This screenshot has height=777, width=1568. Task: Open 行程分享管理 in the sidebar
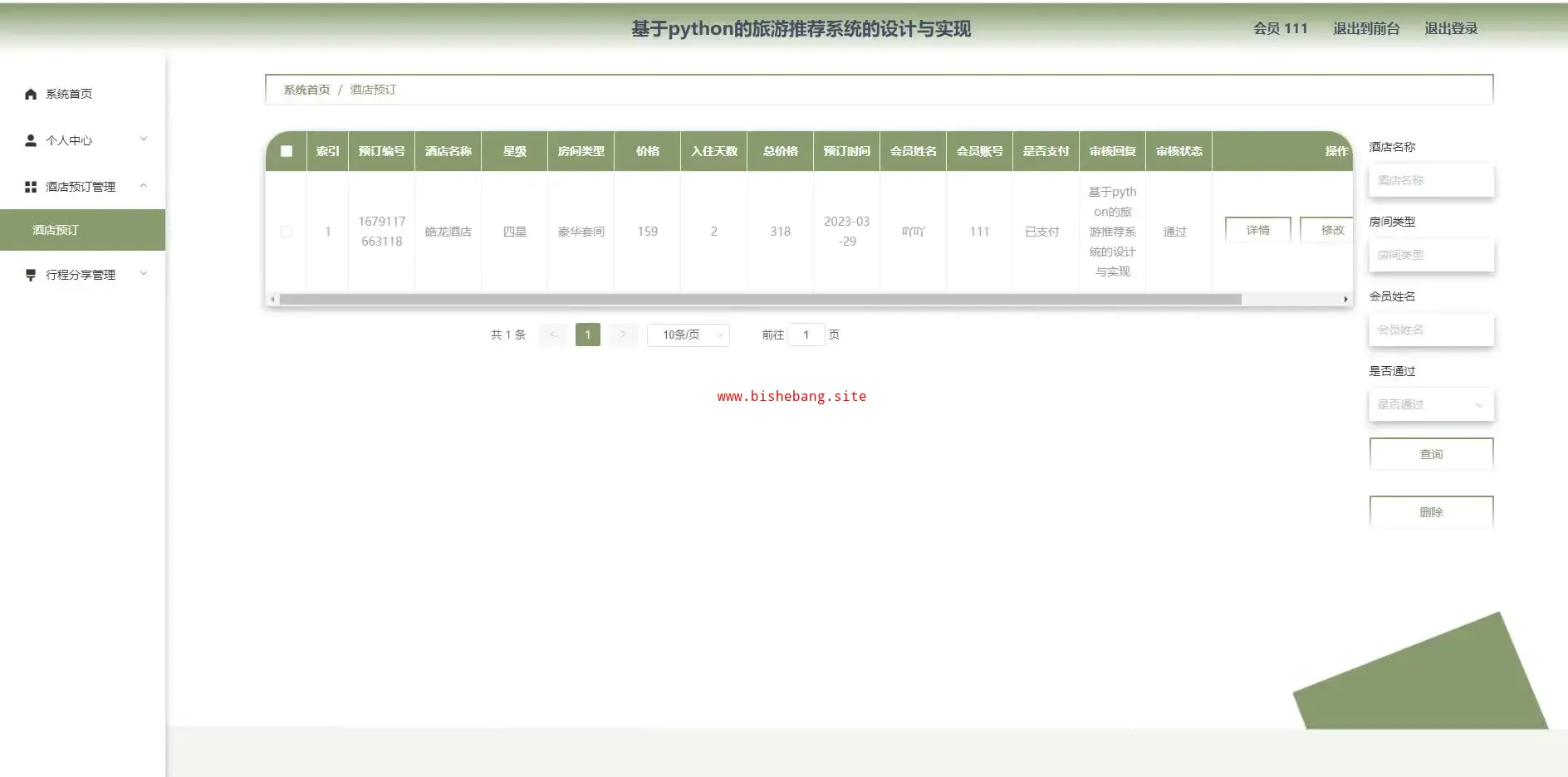82,275
